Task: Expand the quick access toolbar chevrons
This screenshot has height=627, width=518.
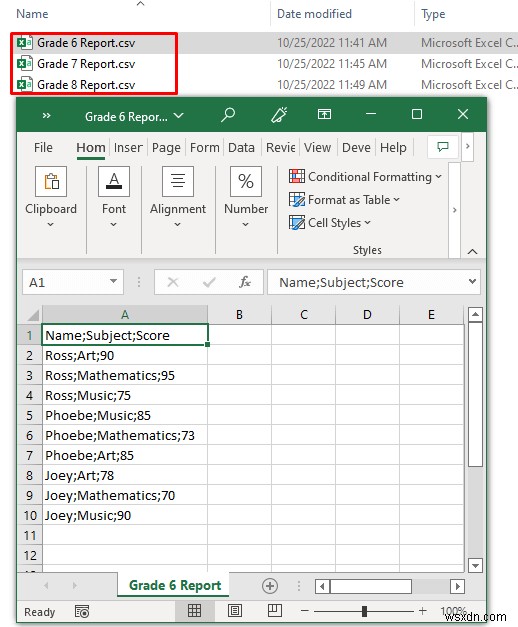Action: (46, 116)
